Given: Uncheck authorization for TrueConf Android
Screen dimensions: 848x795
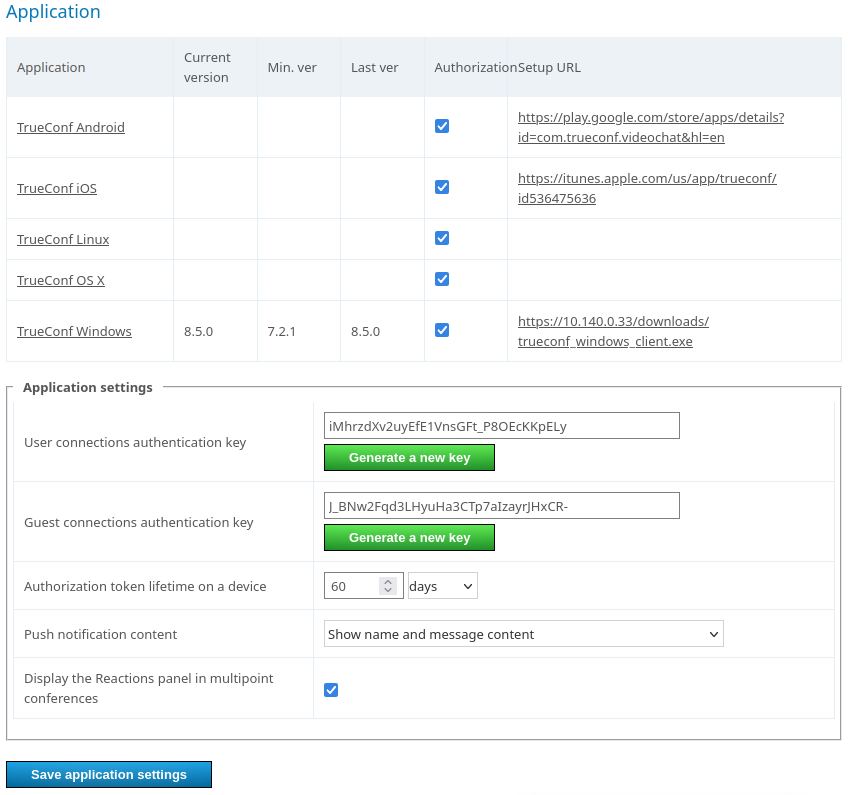Looking at the screenshot, I should (442, 127).
